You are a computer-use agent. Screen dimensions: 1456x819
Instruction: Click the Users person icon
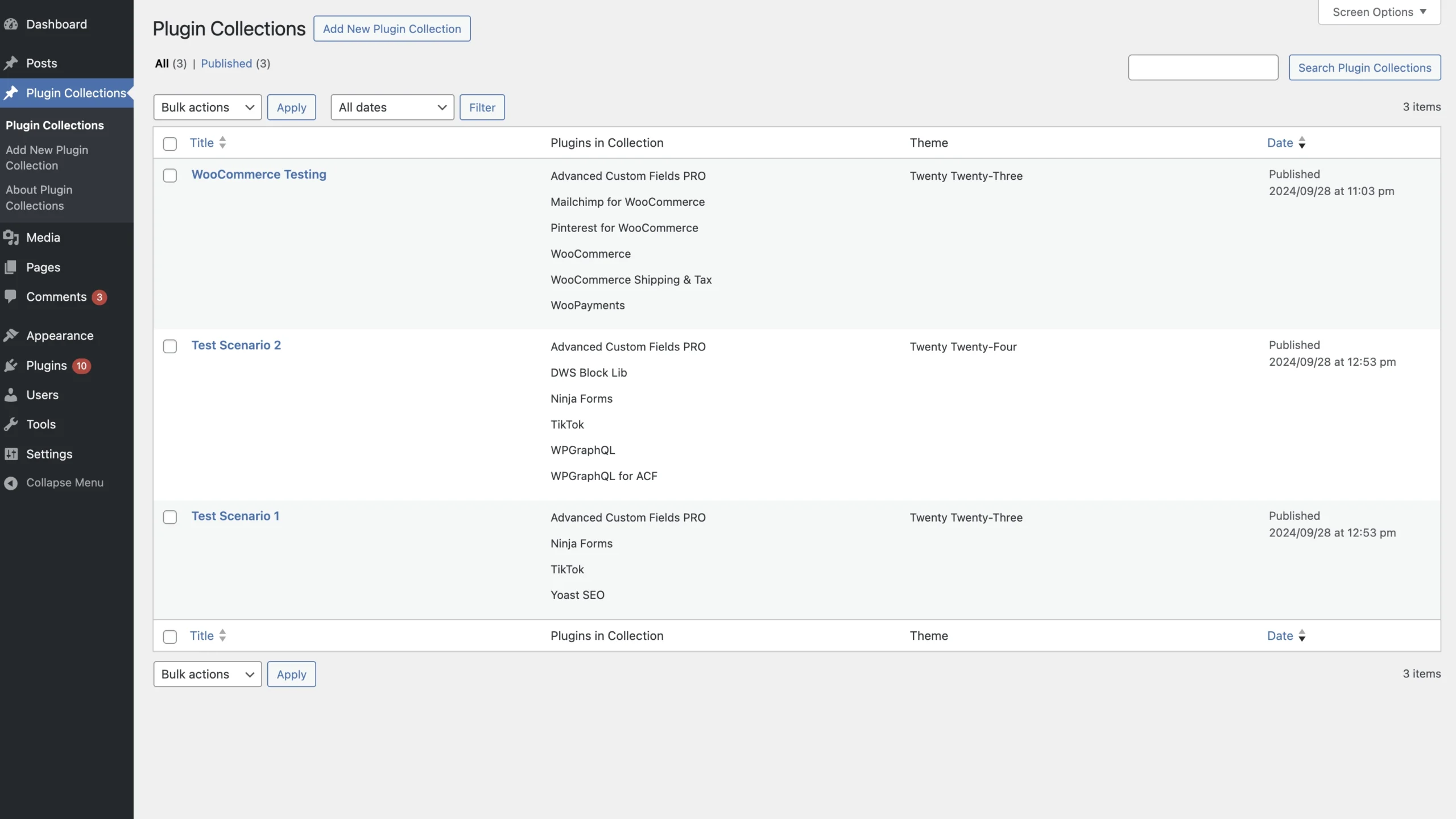pyautogui.click(x=11, y=395)
